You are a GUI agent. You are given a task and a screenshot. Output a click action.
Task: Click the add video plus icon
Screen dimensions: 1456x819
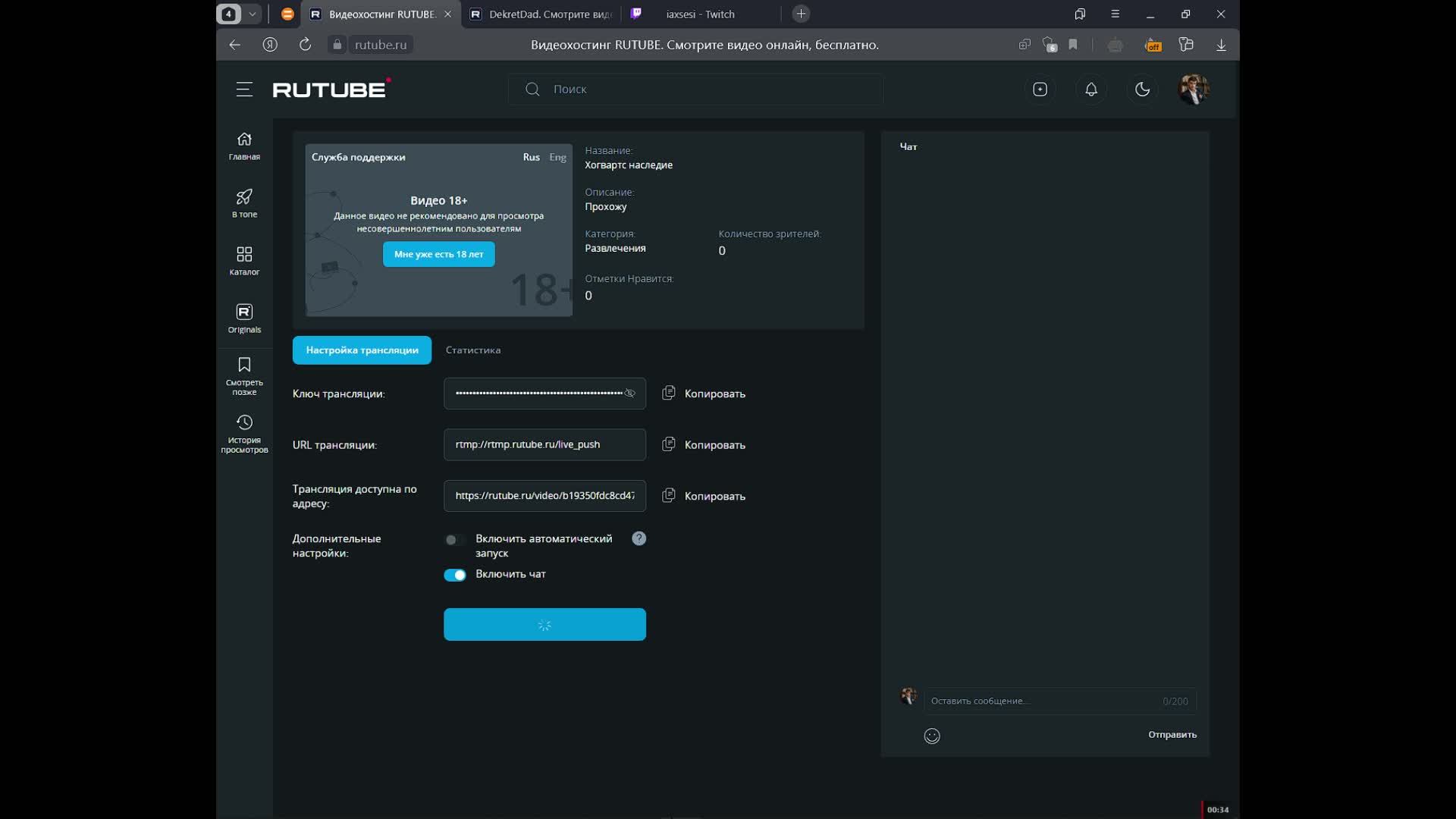[x=1040, y=89]
